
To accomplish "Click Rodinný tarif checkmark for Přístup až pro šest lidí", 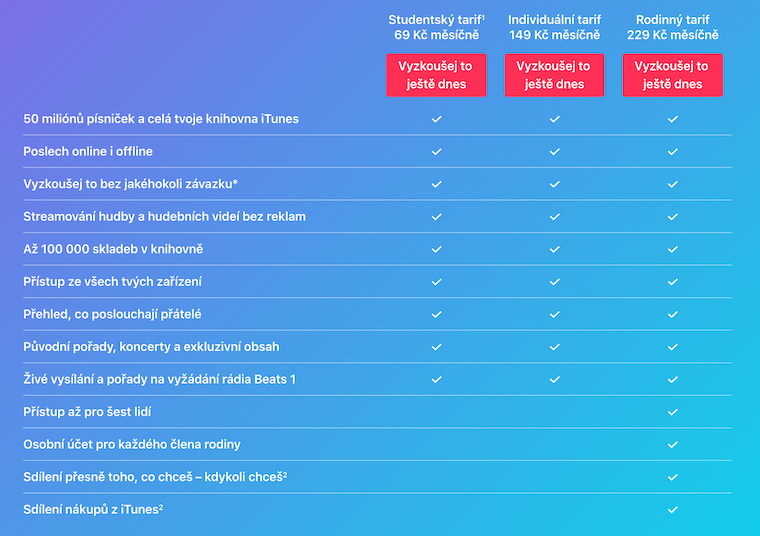I will pyautogui.click(x=672, y=412).
